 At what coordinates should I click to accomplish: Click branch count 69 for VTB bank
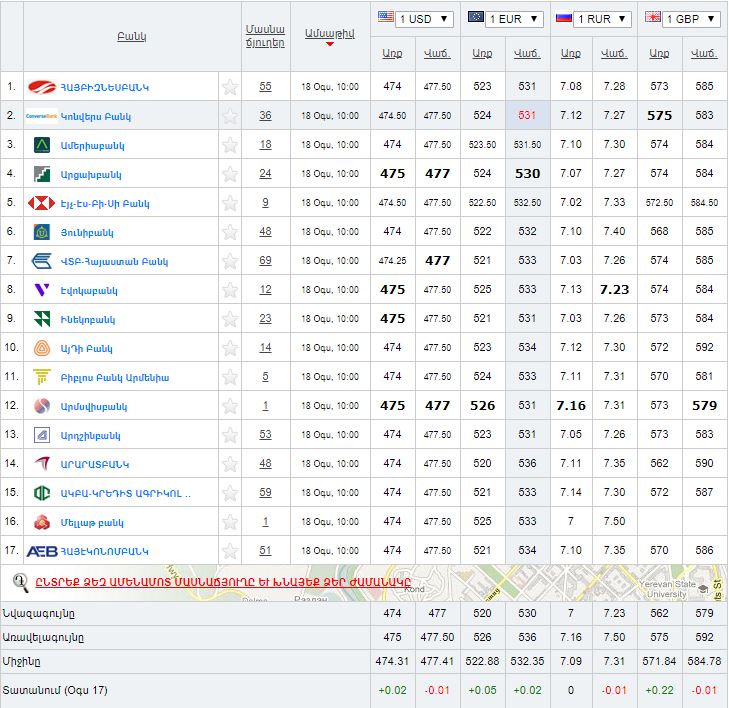[265, 261]
